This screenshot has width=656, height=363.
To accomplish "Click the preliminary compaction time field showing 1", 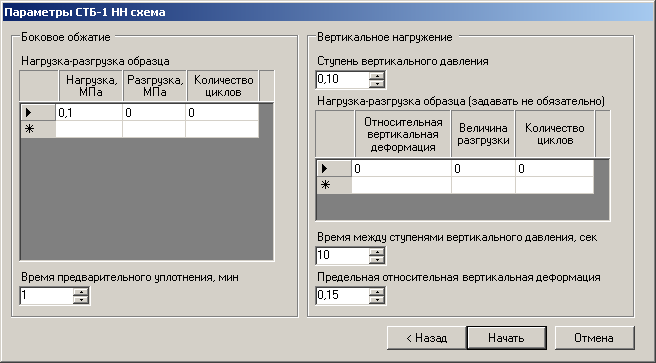I will coord(46,296).
